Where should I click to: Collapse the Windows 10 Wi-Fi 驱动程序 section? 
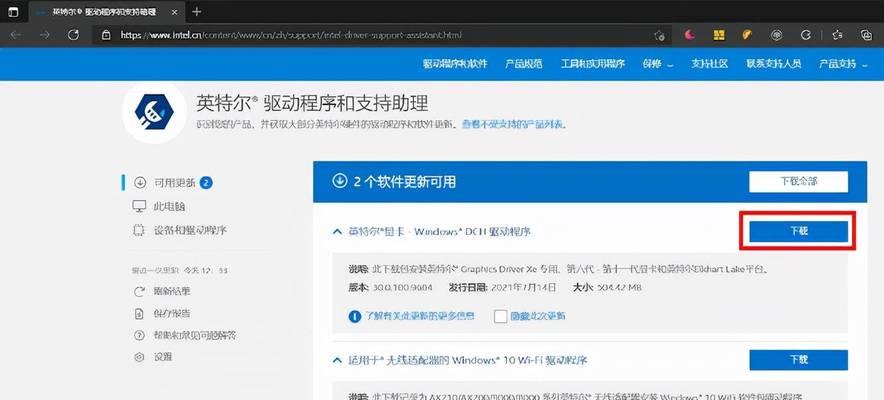pos(337,359)
